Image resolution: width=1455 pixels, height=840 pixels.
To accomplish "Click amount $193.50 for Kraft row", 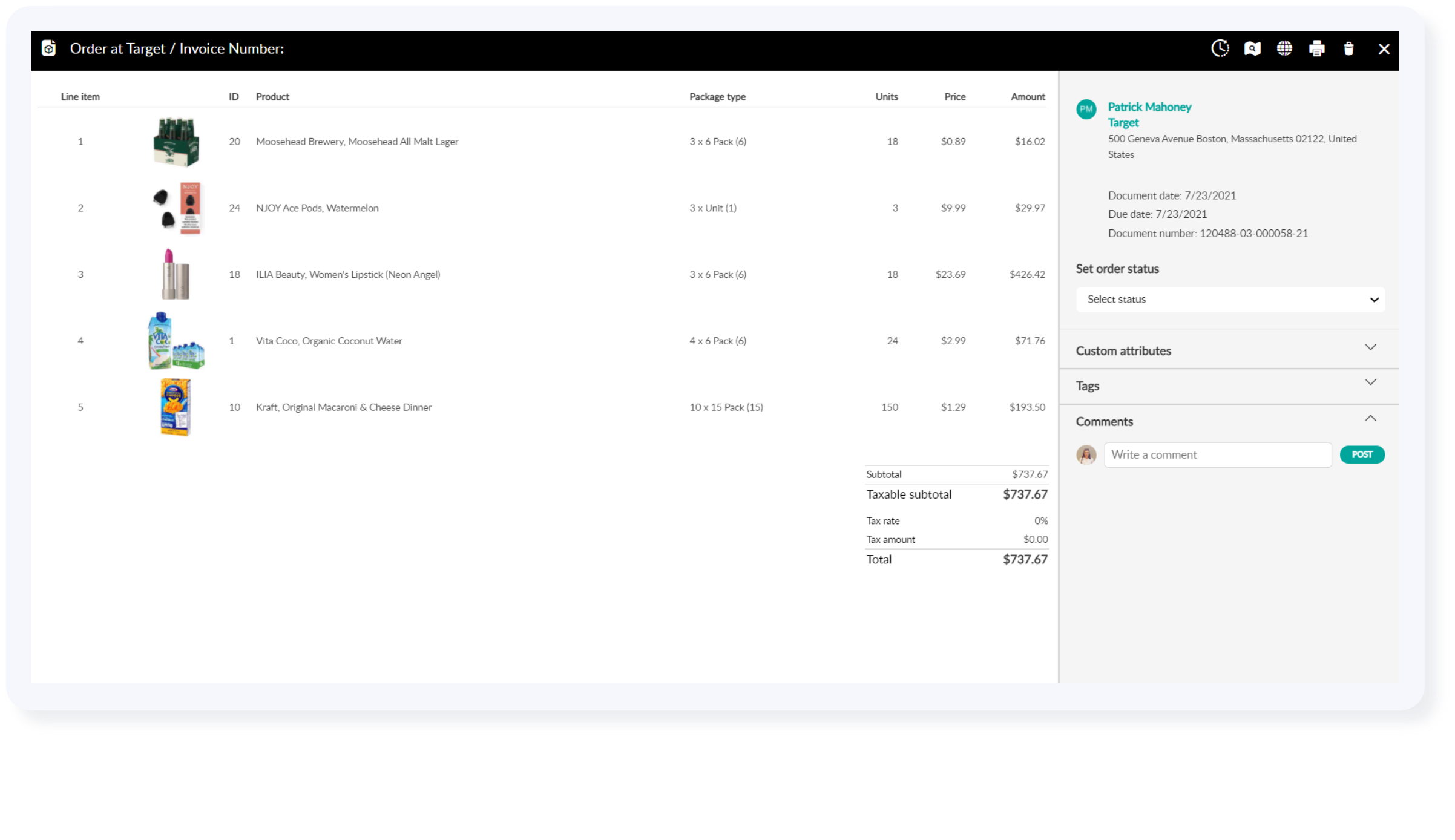I will 1027,407.
